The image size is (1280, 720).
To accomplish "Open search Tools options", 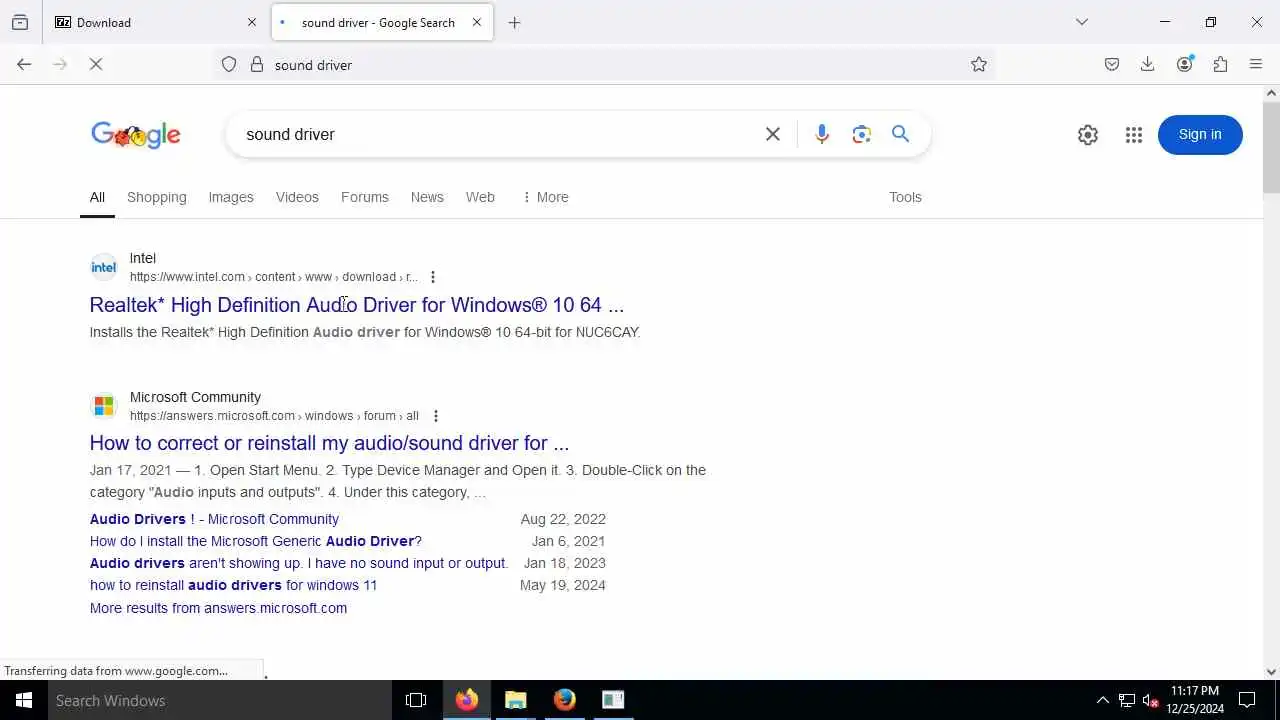I will point(905,197).
